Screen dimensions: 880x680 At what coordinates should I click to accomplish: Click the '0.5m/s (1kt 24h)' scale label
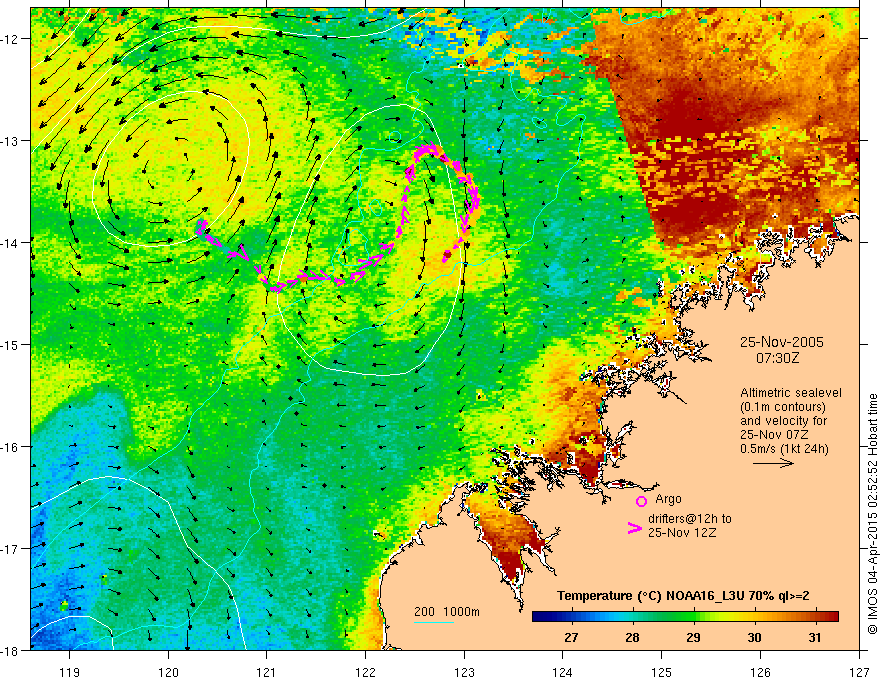click(x=784, y=449)
